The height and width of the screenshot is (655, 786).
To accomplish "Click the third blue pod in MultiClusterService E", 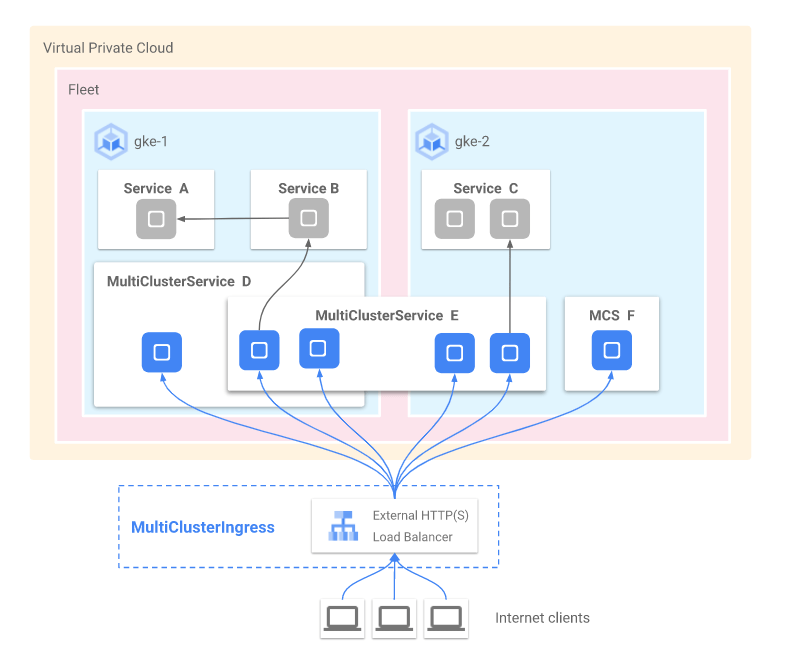I will pos(455,353).
